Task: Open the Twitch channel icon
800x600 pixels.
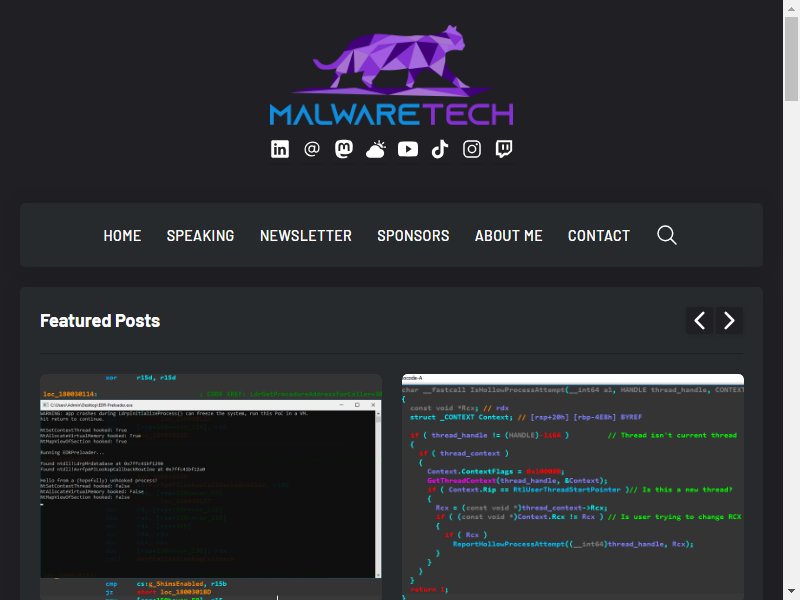Action: 504,149
